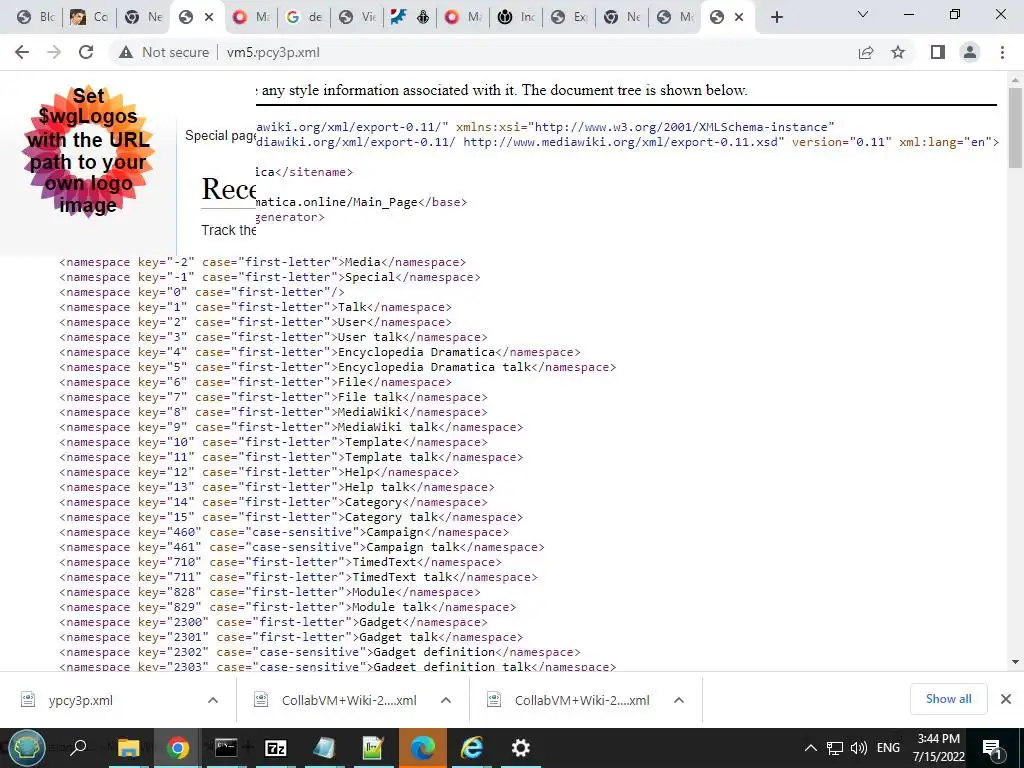Open the downloaded ypcy3p.xml file
Image resolution: width=1024 pixels, height=768 pixels.
(81, 700)
